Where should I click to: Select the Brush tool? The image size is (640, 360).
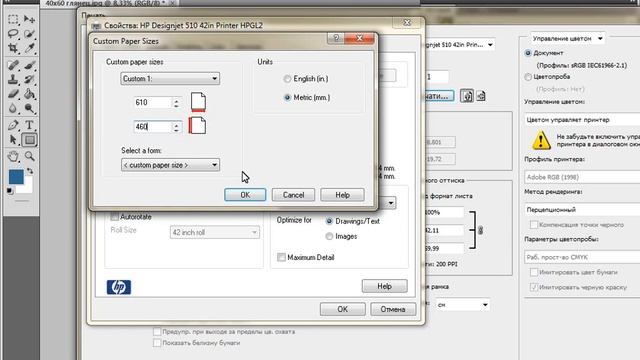click(x=29, y=65)
